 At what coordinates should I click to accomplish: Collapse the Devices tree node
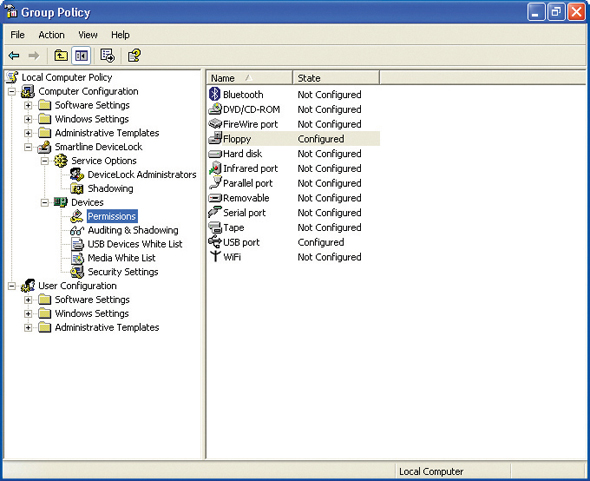click(45, 202)
